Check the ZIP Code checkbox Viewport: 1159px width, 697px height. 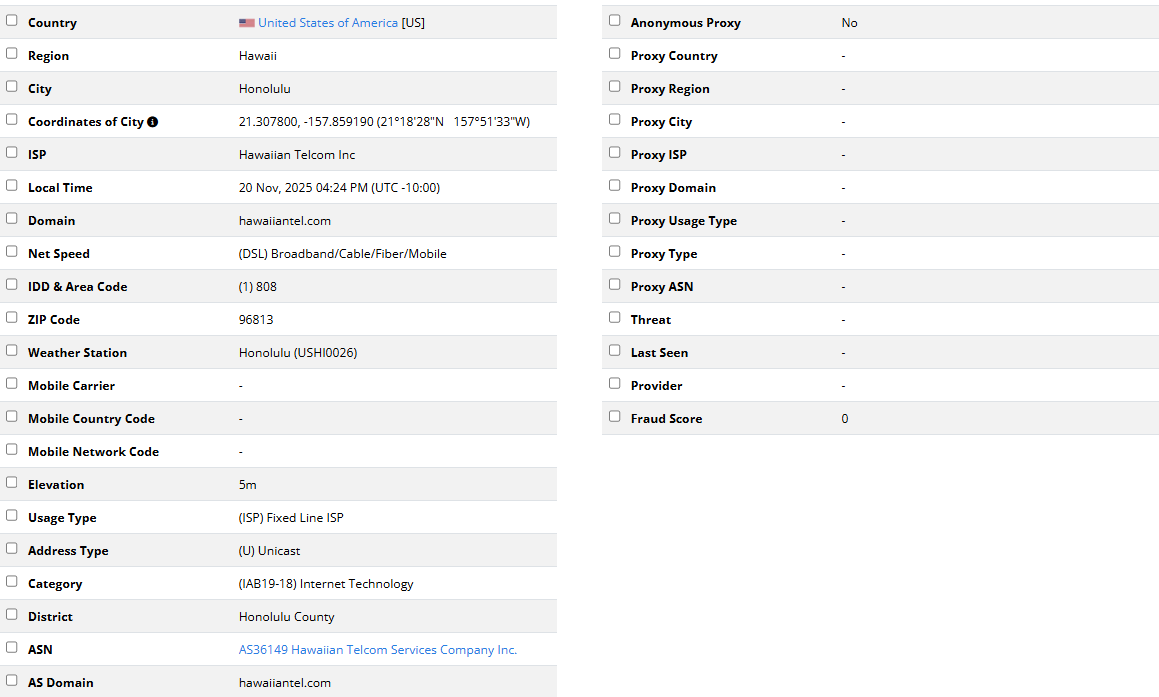point(12,317)
